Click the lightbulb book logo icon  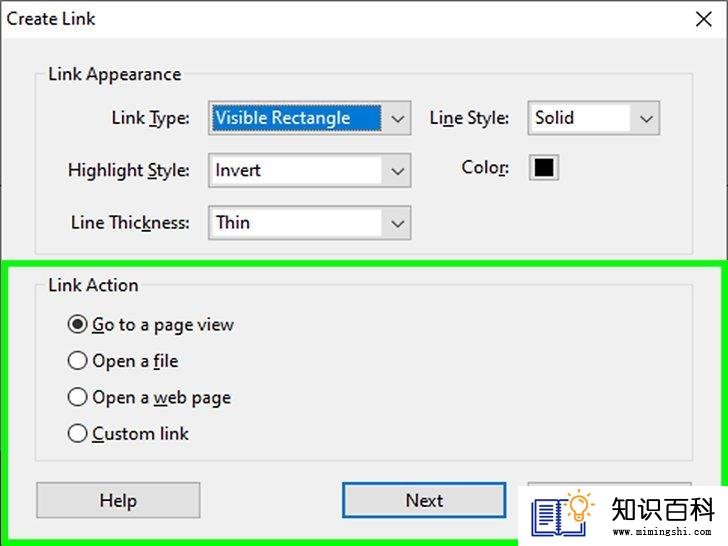pyautogui.click(x=562, y=513)
